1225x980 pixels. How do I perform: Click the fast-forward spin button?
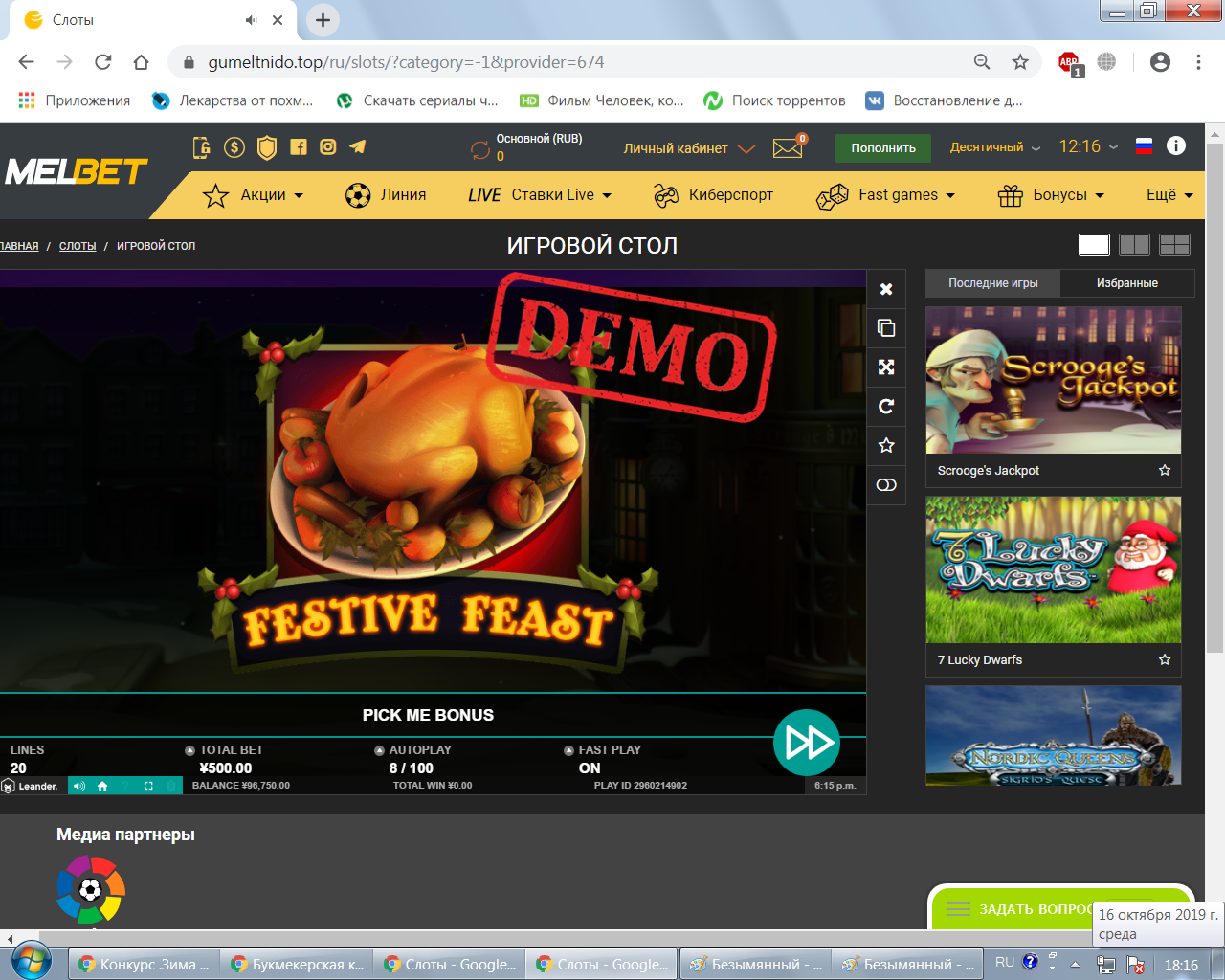click(x=807, y=743)
